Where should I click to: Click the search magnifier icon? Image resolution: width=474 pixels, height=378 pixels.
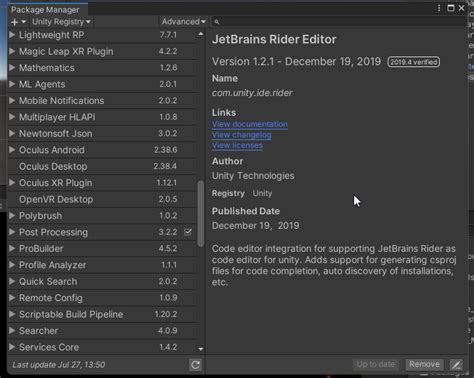tap(217, 22)
